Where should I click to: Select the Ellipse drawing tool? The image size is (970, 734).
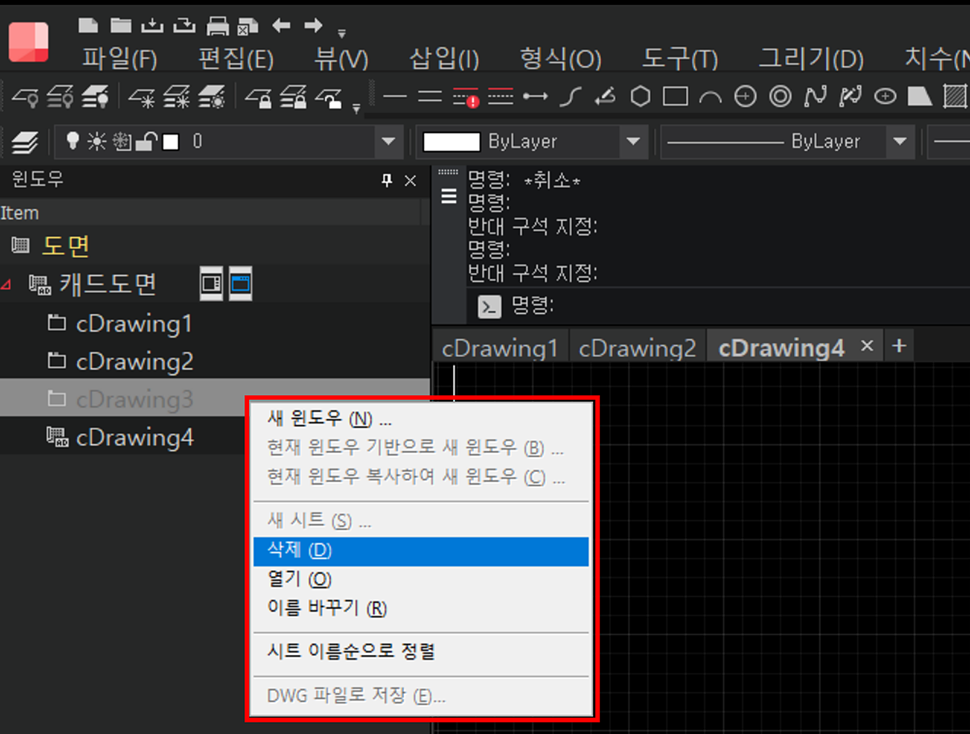pos(885,96)
